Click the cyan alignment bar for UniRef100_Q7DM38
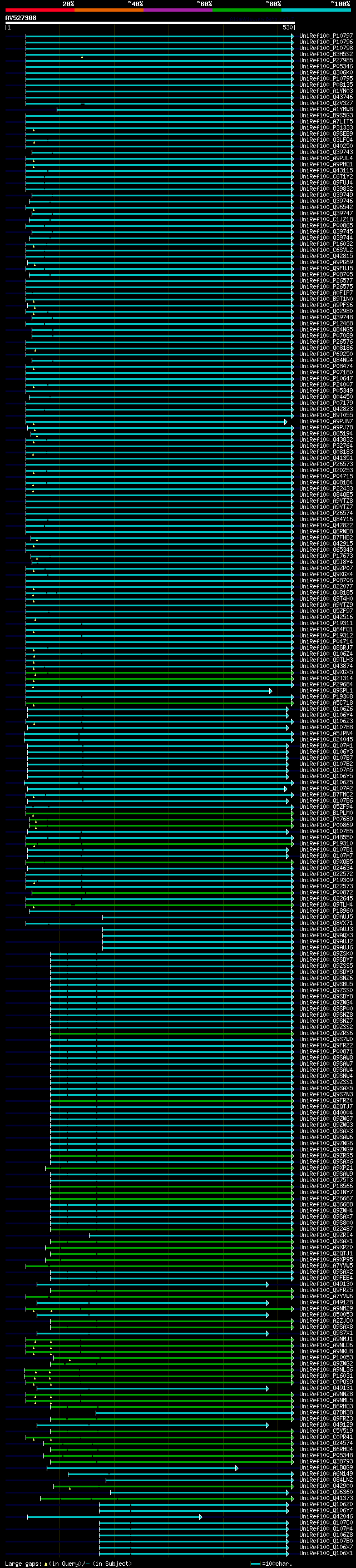The height and width of the screenshot is (1568, 356). click(x=195, y=1413)
